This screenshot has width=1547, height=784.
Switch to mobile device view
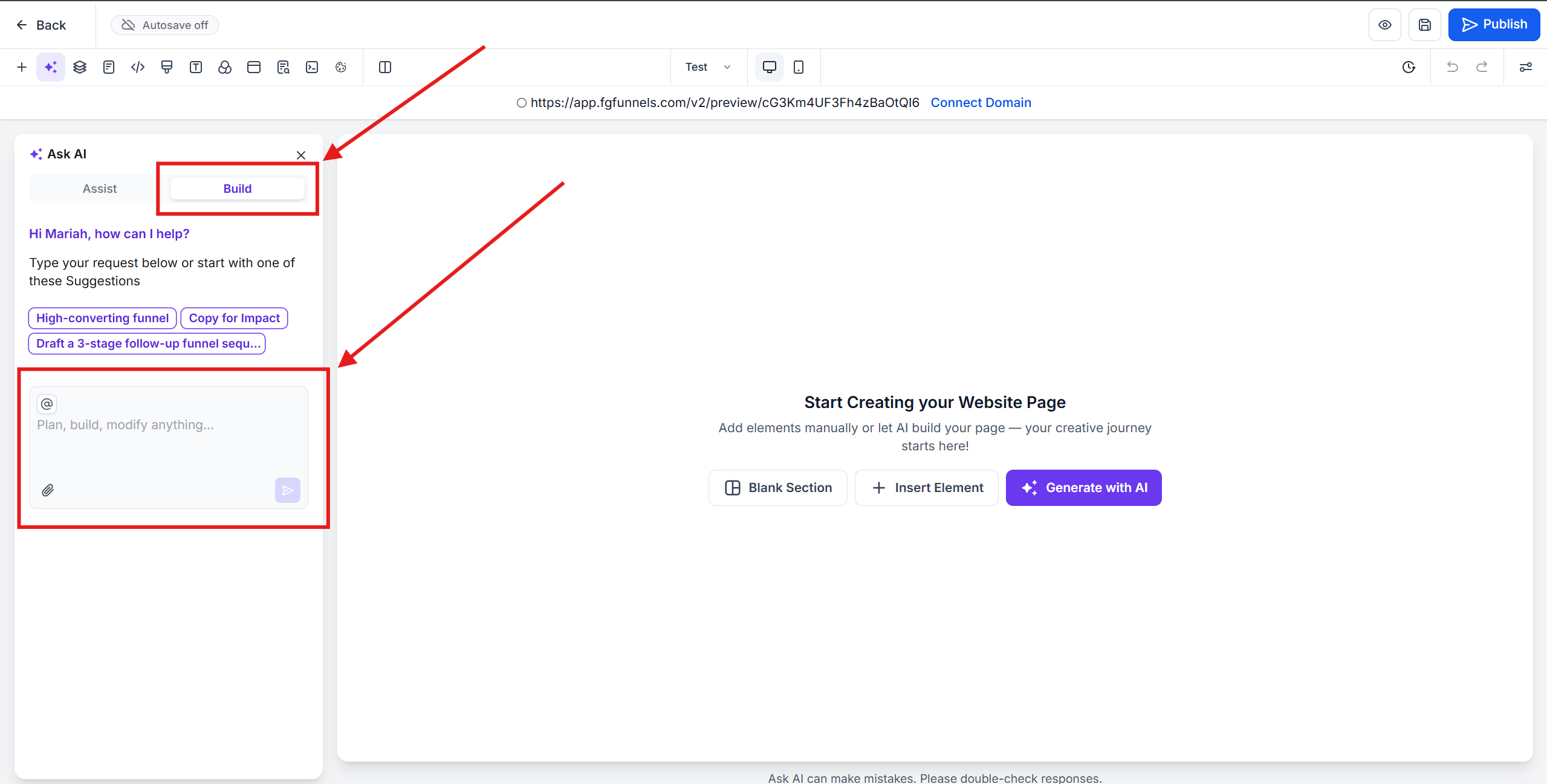[x=799, y=67]
